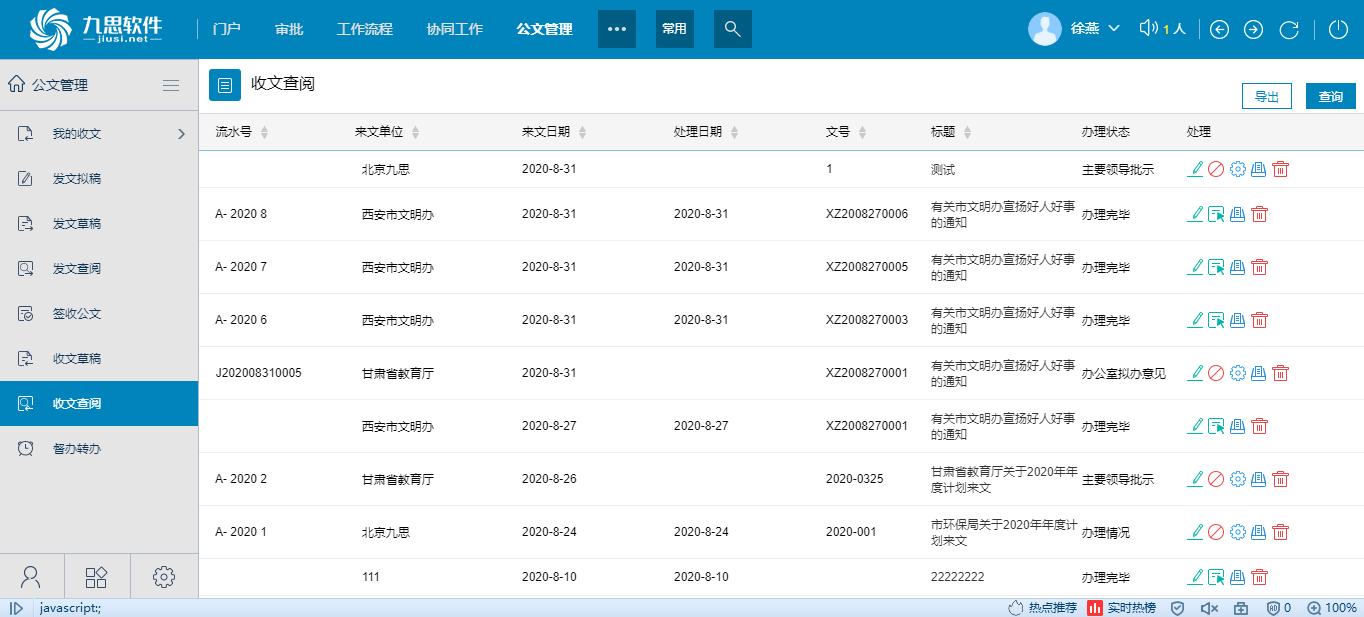Click the 查询 query button
Image resolution: width=1364 pixels, height=617 pixels.
tap(1330, 96)
